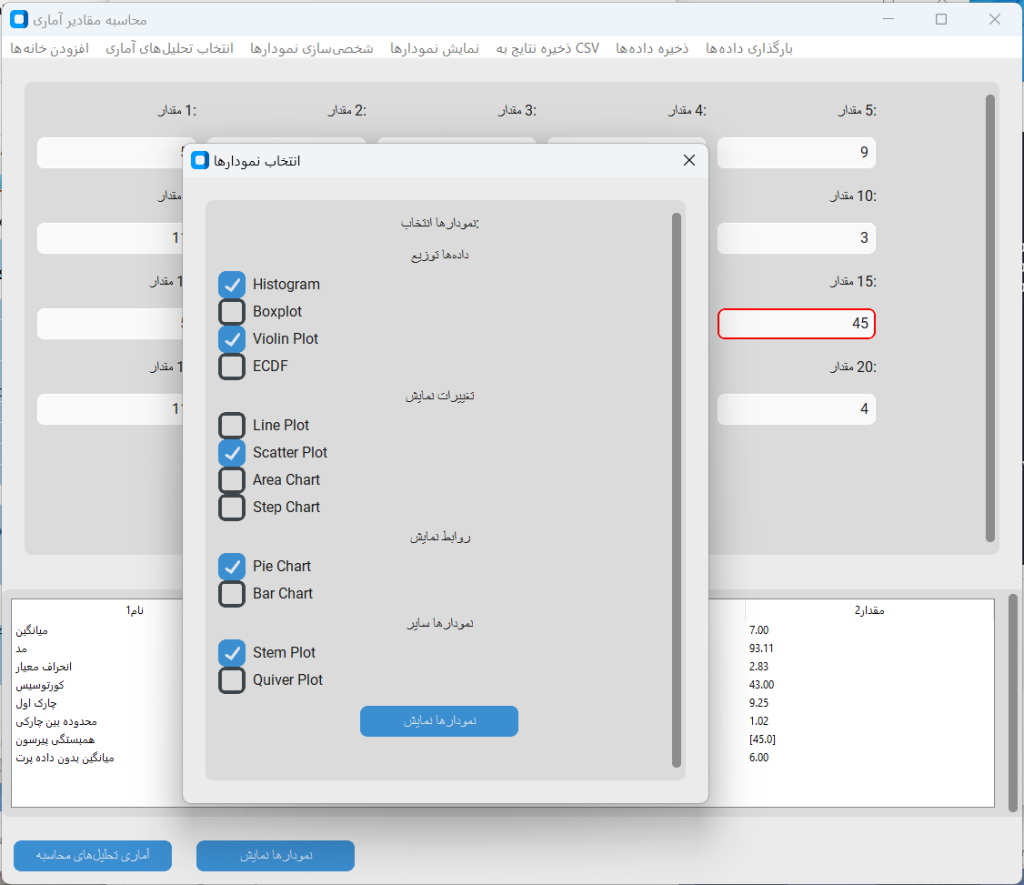Check the Boxplot checkbox
This screenshot has width=1024, height=885.
coord(232,312)
